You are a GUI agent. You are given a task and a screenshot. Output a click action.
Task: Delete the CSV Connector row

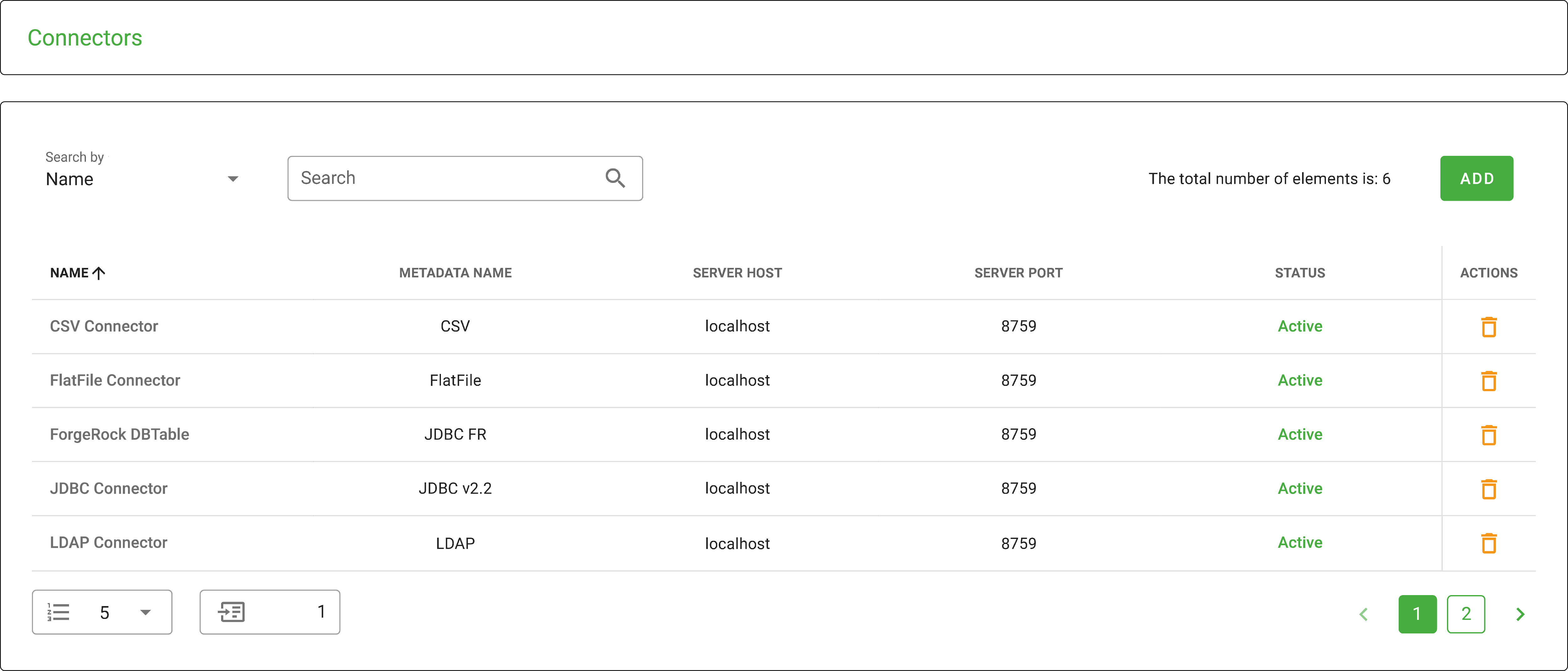click(1489, 326)
